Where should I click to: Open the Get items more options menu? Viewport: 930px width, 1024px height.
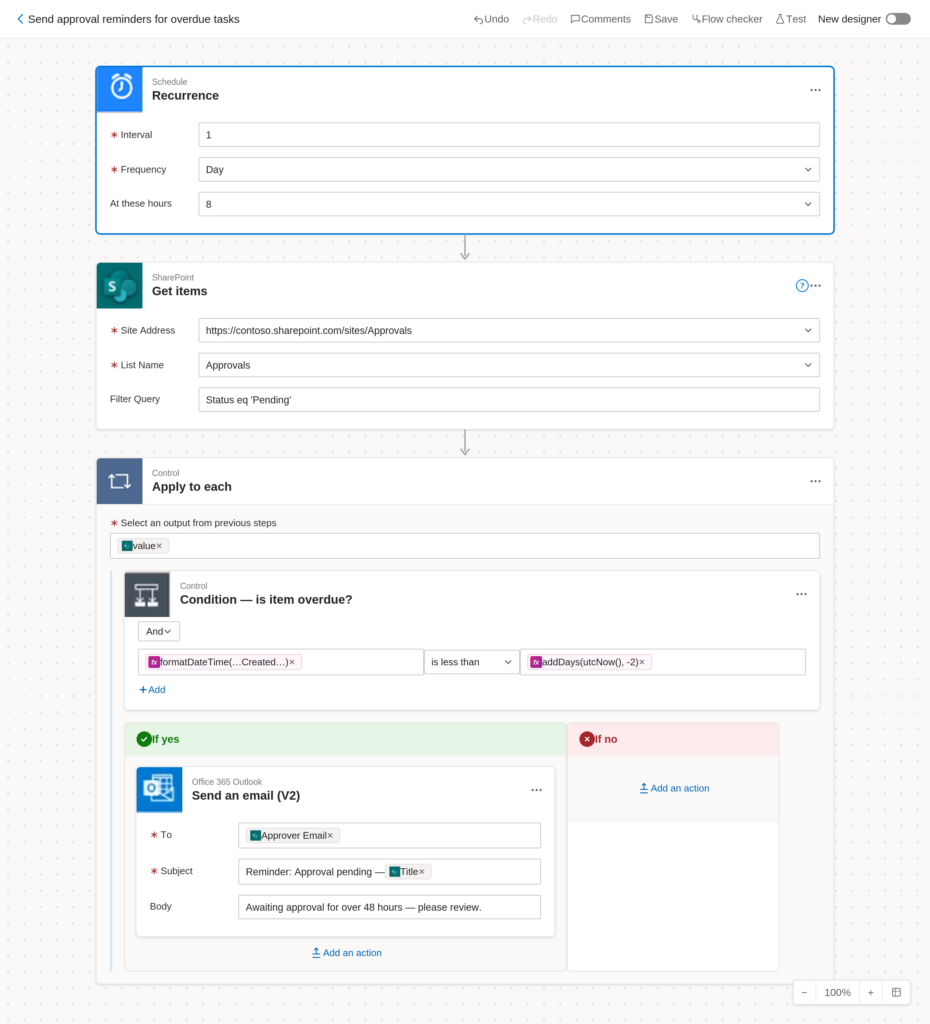pyautogui.click(x=816, y=285)
